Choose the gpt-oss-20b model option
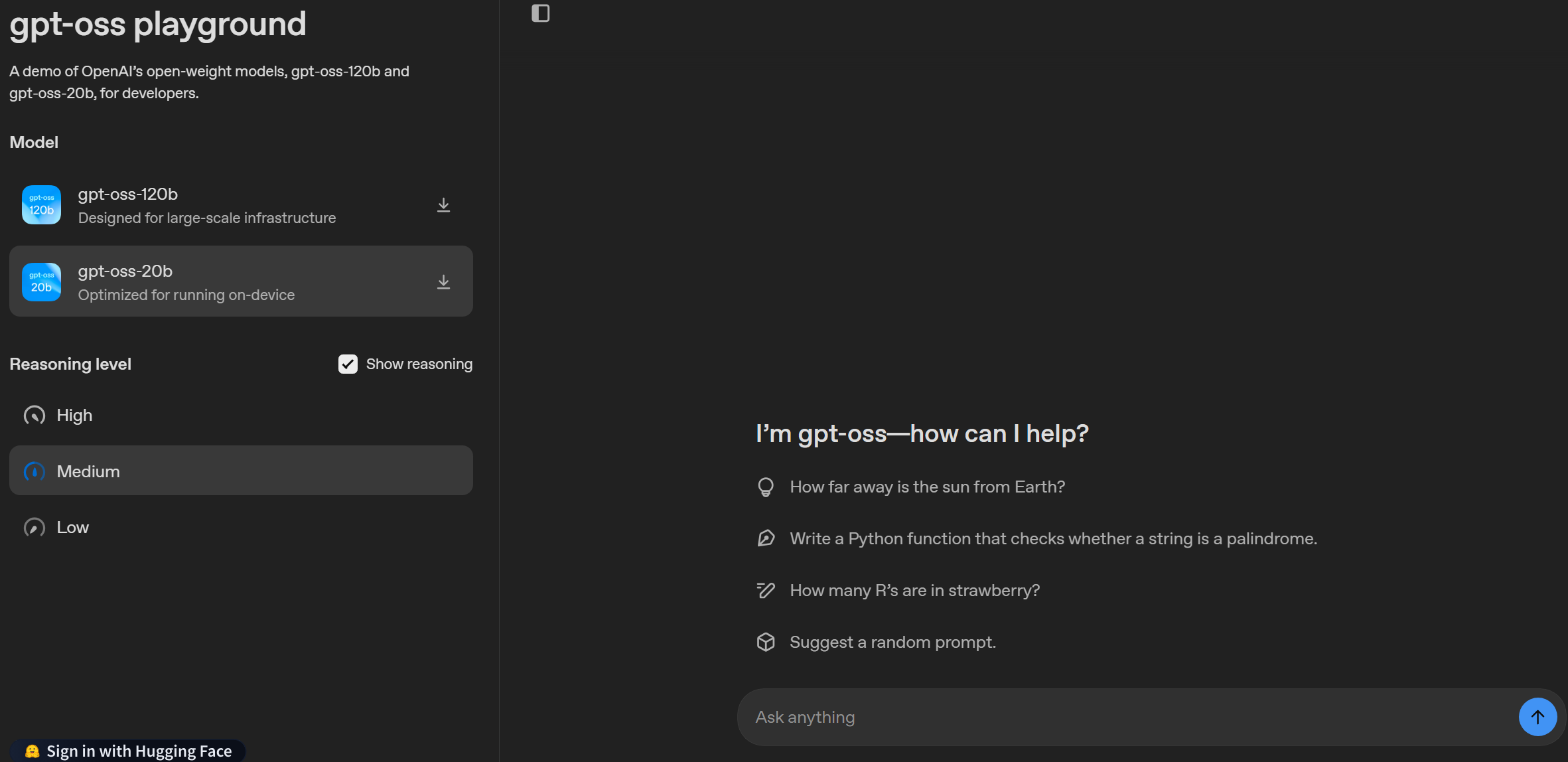 pos(241,281)
